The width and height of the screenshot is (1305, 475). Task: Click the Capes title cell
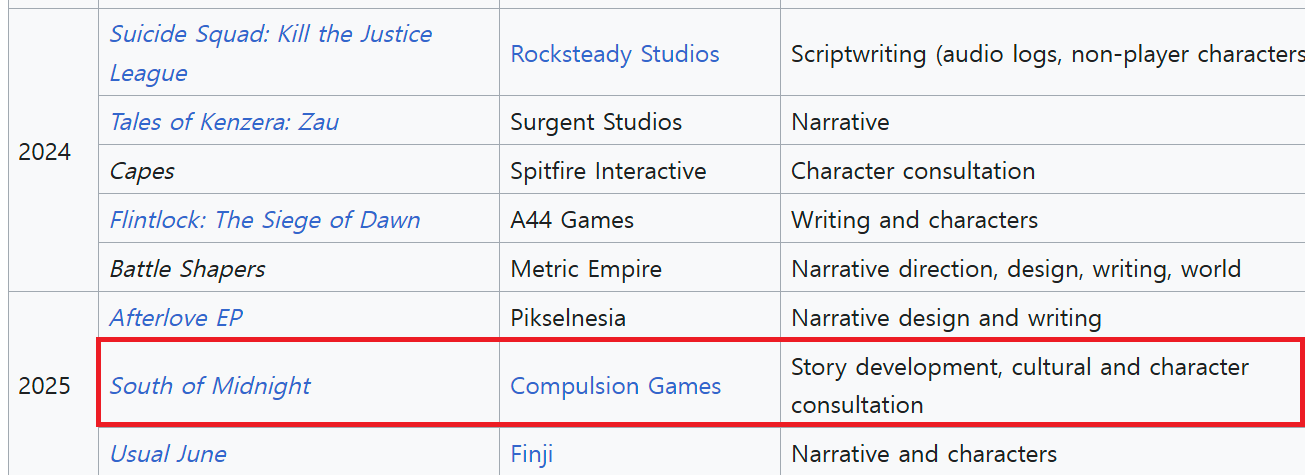pos(299,171)
